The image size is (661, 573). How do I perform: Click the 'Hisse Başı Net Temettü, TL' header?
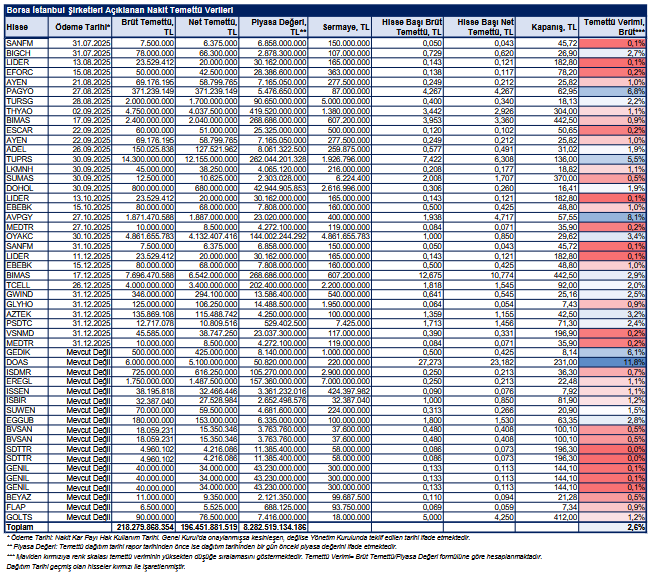tap(479, 27)
